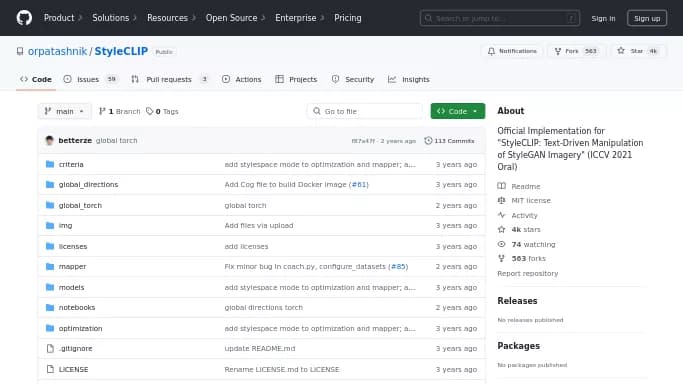Open orpatashnik's profile link
Screen dimensions: 683x384
pos(57,51)
